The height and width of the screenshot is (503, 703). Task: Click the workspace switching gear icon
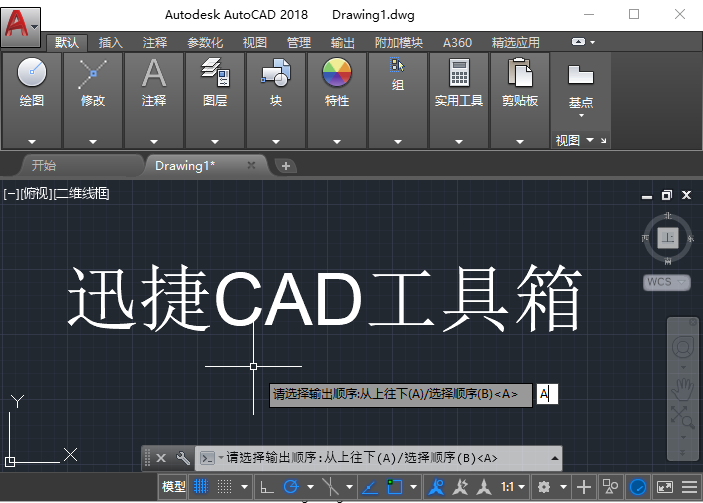click(x=544, y=487)
